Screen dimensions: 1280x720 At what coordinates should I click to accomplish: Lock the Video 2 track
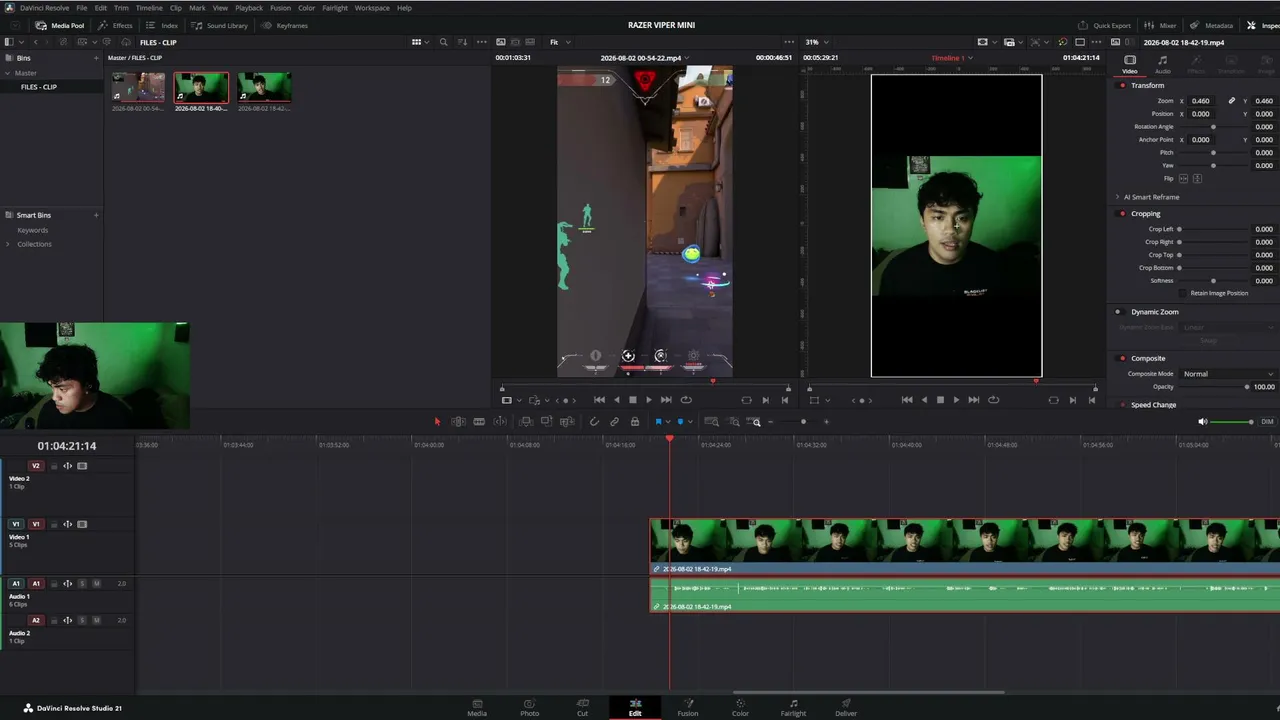(x=54, y=466)
